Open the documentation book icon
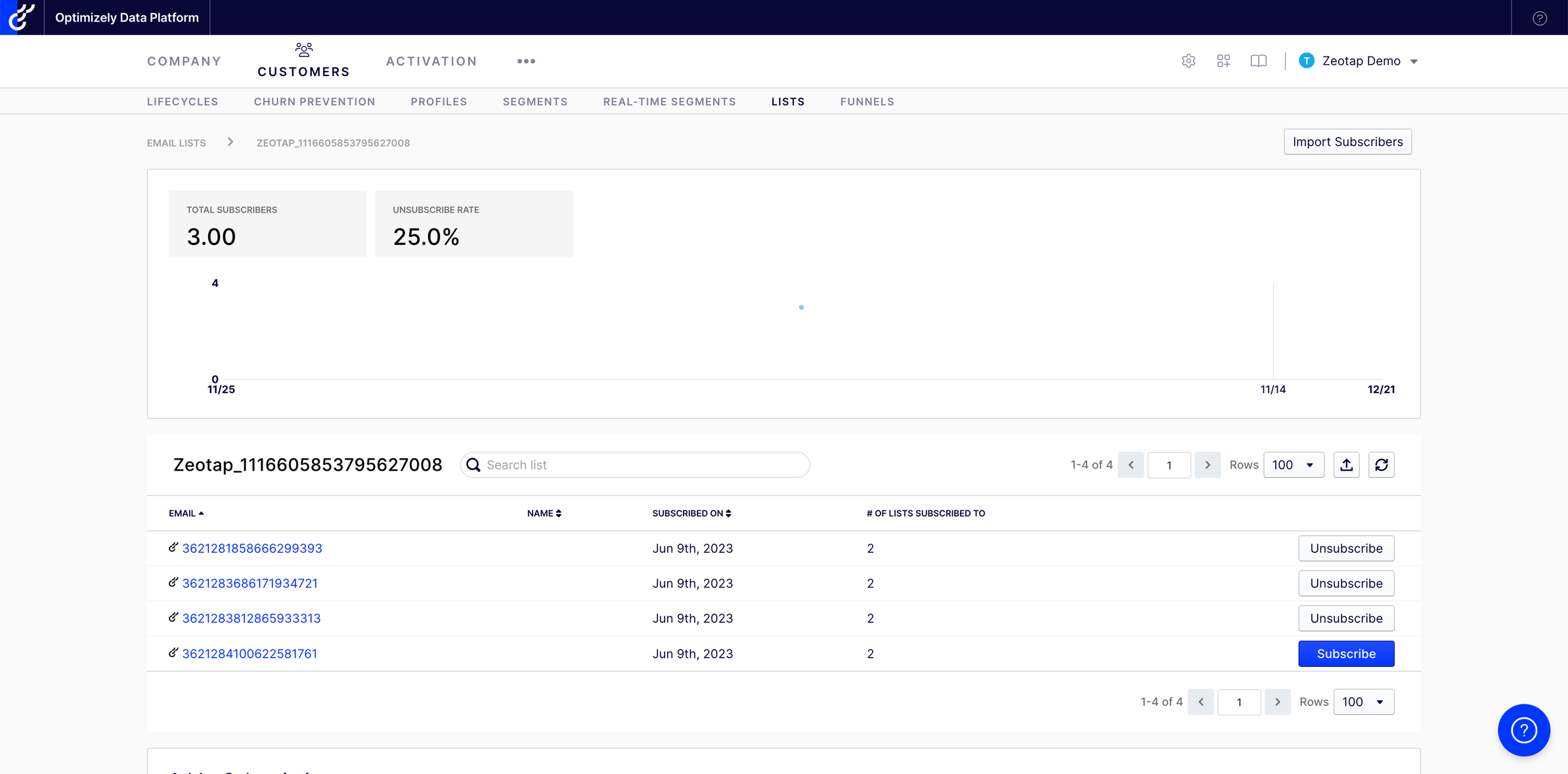The height and width of the screenshot is (774, 1568). pyautogui.click(x=1258, y=61)
